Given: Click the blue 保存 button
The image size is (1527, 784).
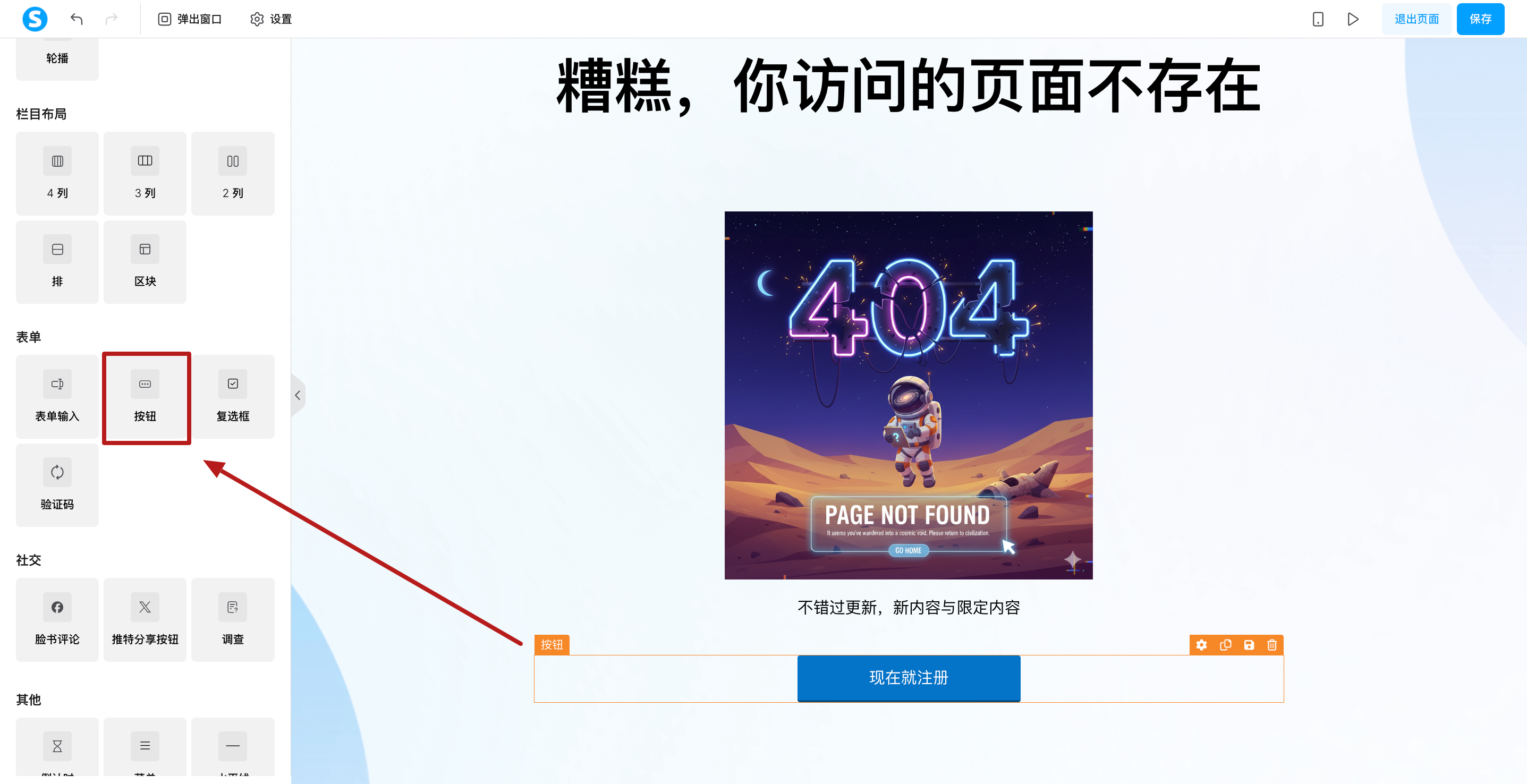Looking at the screenshot, I should tap(1480, 19).
